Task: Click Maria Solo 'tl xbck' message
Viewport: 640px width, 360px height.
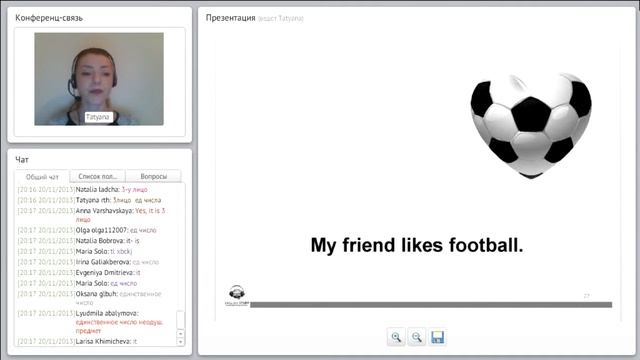Action: (x=75, y=251)
